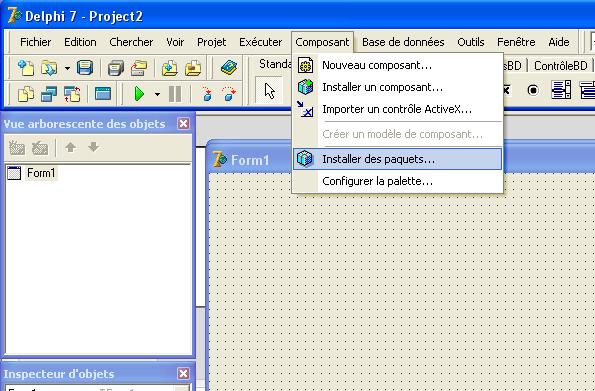Choose Configurer la palette option
Viewport: 595px width, 391px height.
pos(397,181)
